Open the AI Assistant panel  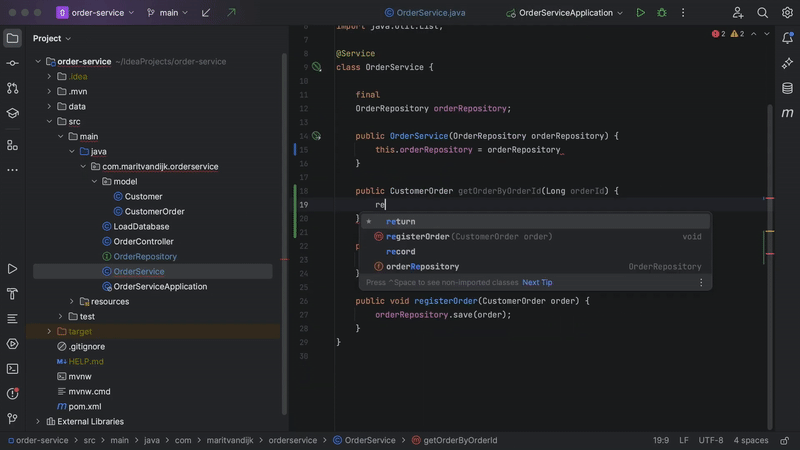[x=787, y=63]
